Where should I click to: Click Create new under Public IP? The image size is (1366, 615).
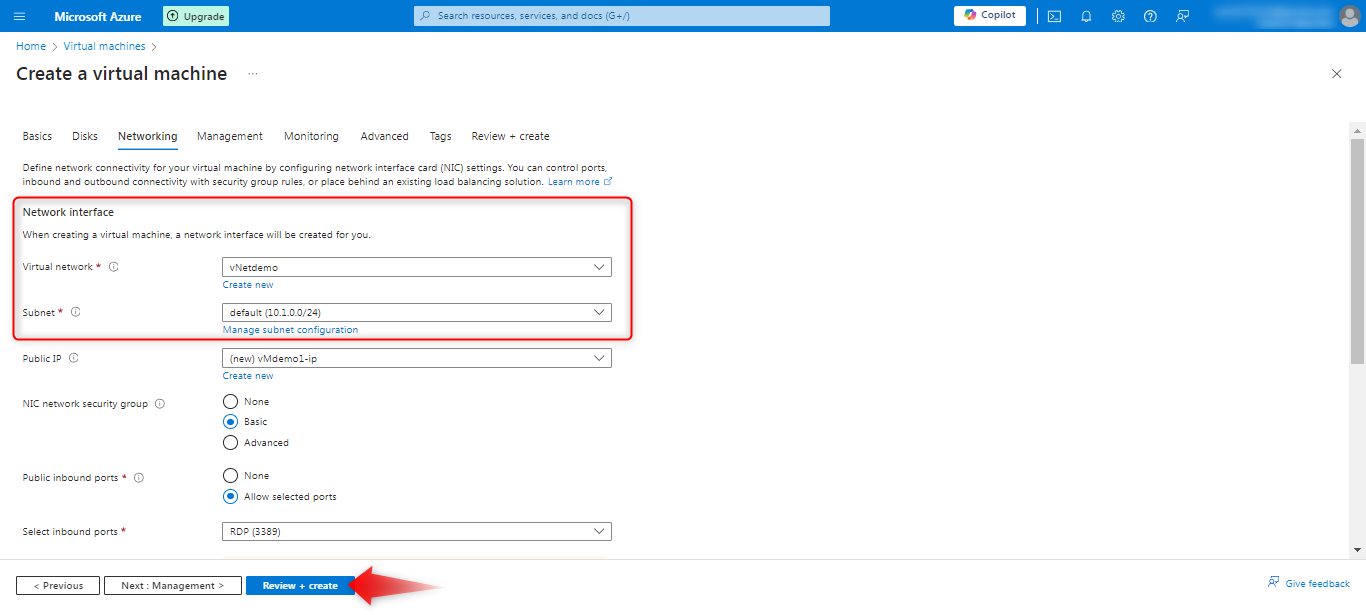248,376
